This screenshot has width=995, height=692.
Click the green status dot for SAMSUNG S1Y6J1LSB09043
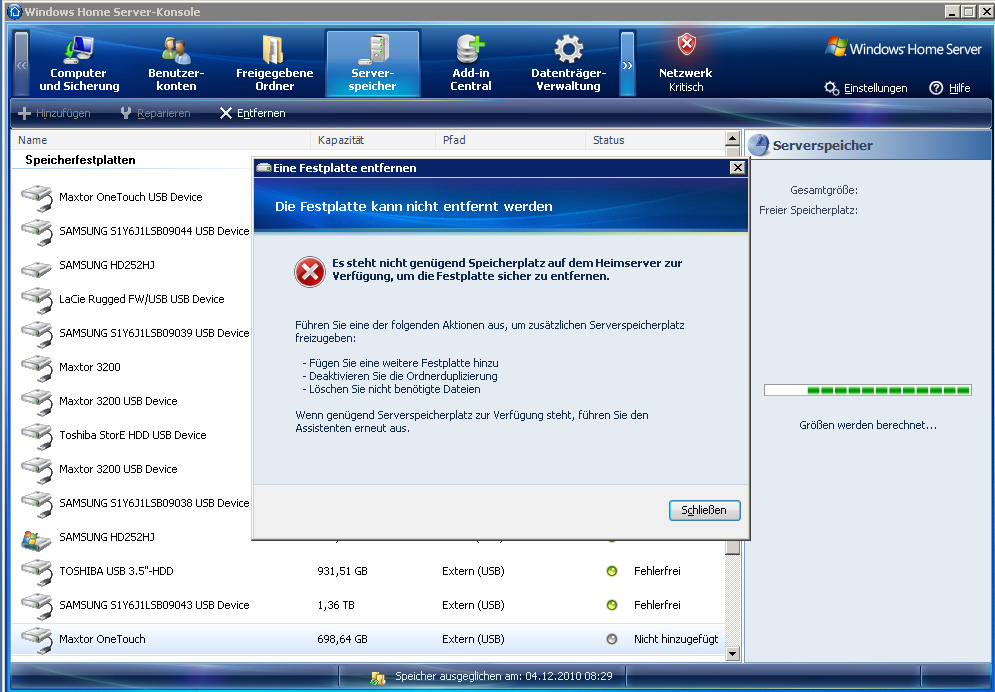coord(612,605)
